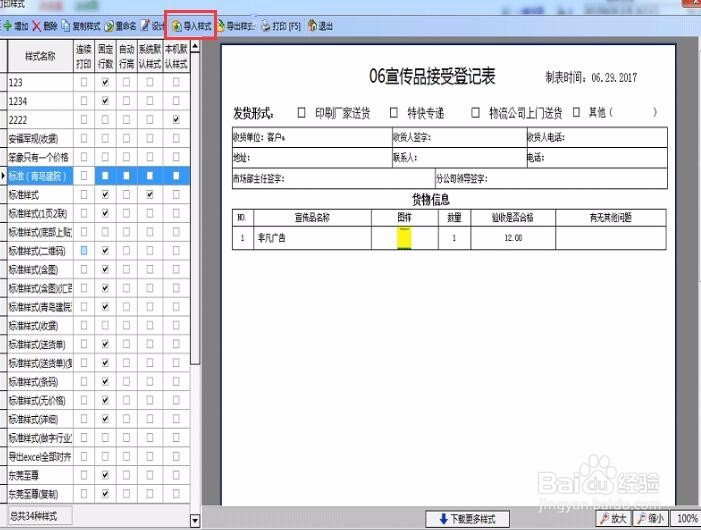This screenshot has height=530, width=701.
Task: Uncheck 本机默认样式 checkbox for row 2222
Action: tap(176, 120)
